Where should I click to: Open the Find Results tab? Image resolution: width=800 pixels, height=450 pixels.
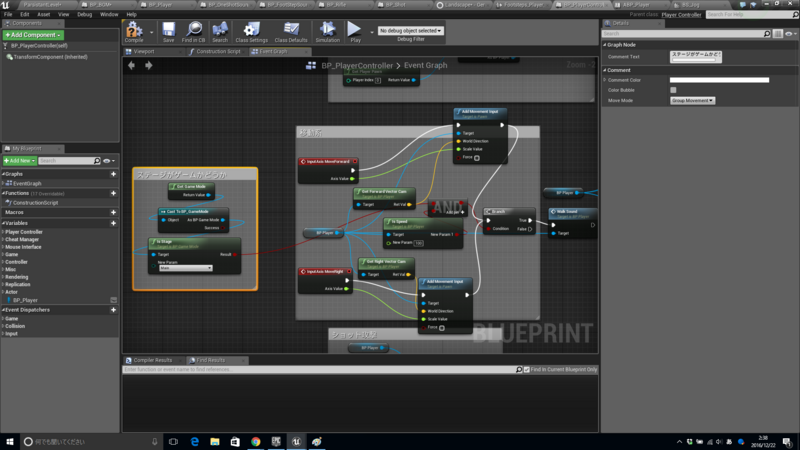(x=210, y=360)
